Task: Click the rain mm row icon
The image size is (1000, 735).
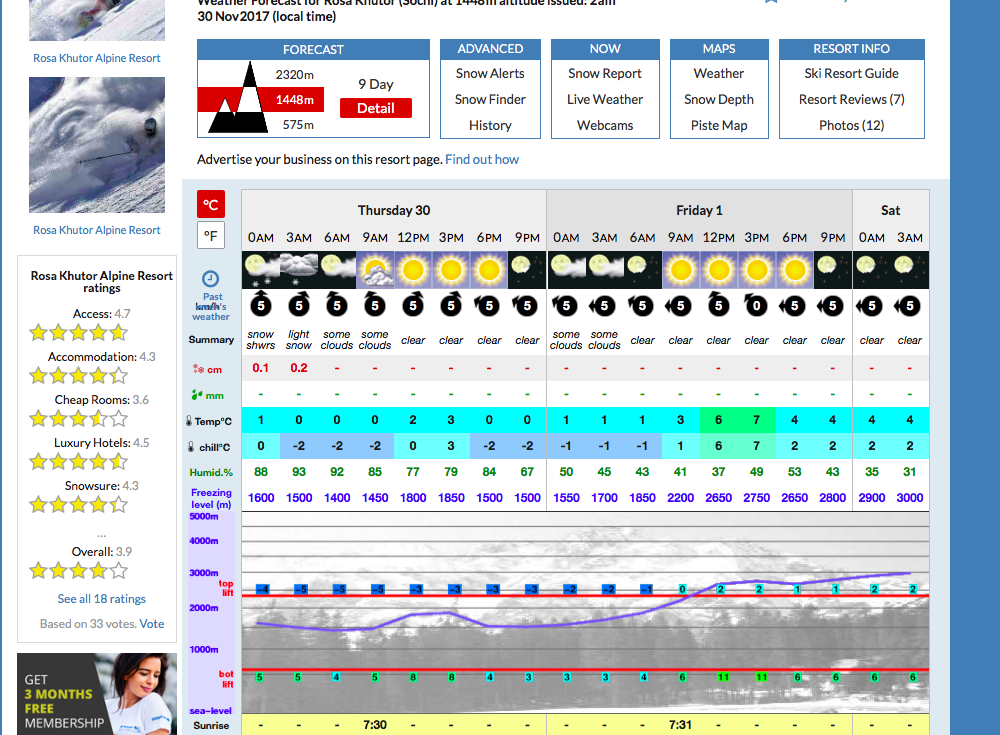Action: (x=197, y=395)
